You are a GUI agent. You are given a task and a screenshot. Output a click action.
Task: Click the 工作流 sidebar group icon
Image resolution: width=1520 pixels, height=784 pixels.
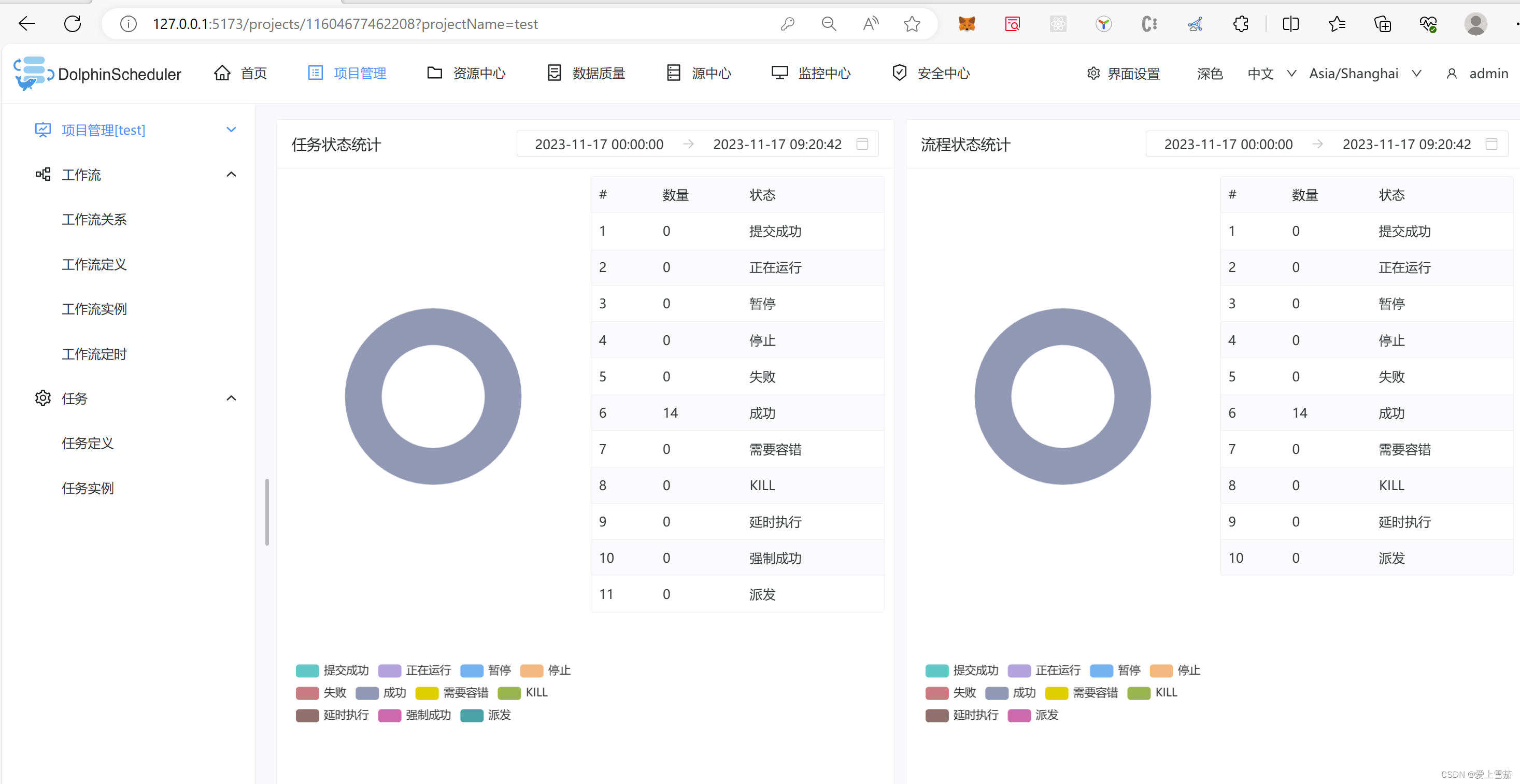pos(42,174)
